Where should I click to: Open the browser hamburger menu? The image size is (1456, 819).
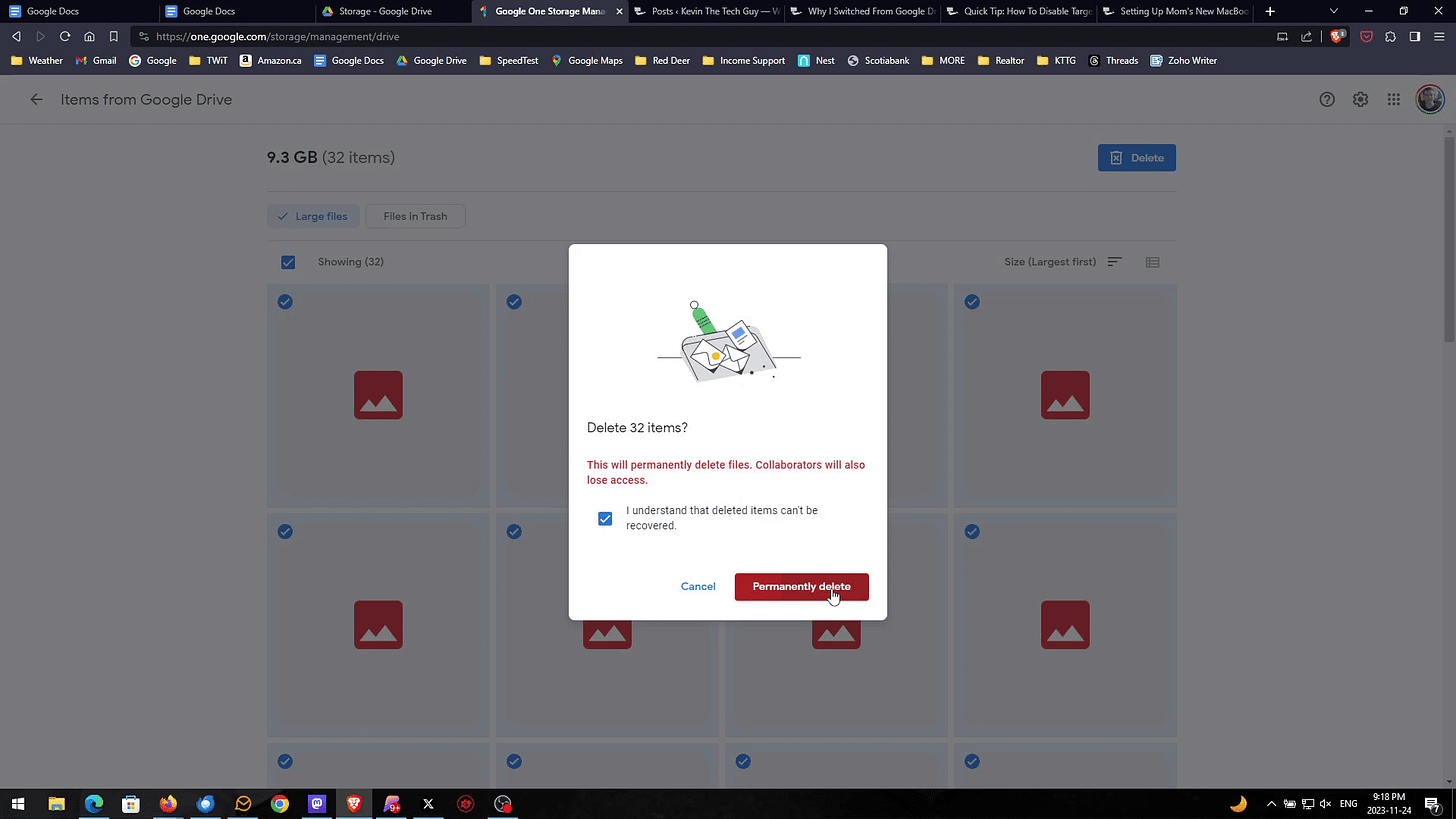[1439, 36]
